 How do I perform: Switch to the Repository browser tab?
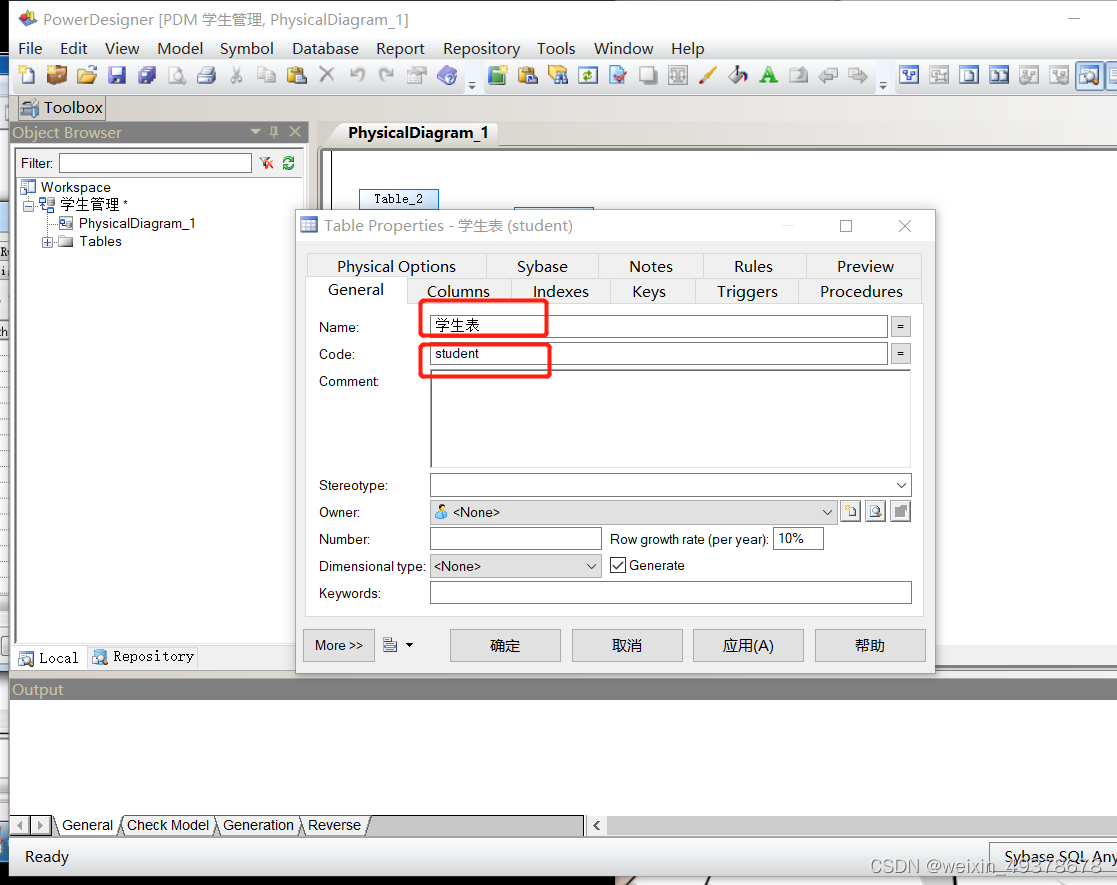coord(143,657)
